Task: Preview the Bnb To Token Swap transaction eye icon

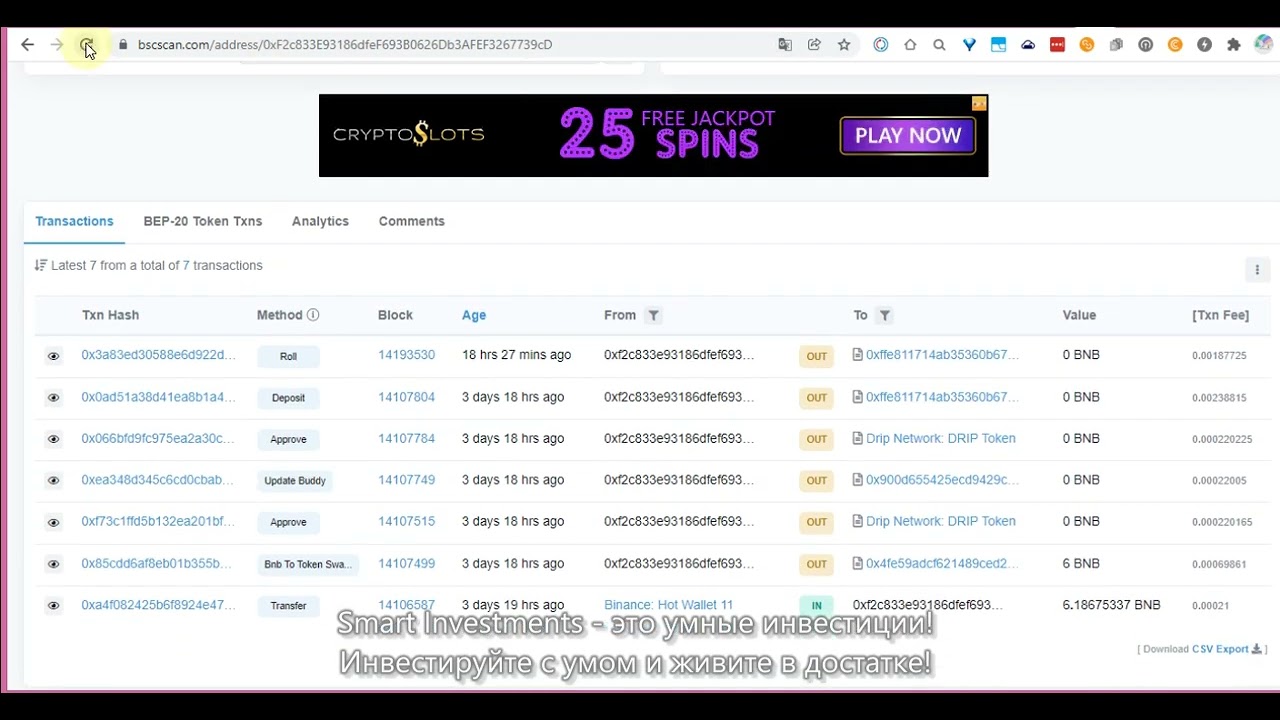Action: [54, 564]
